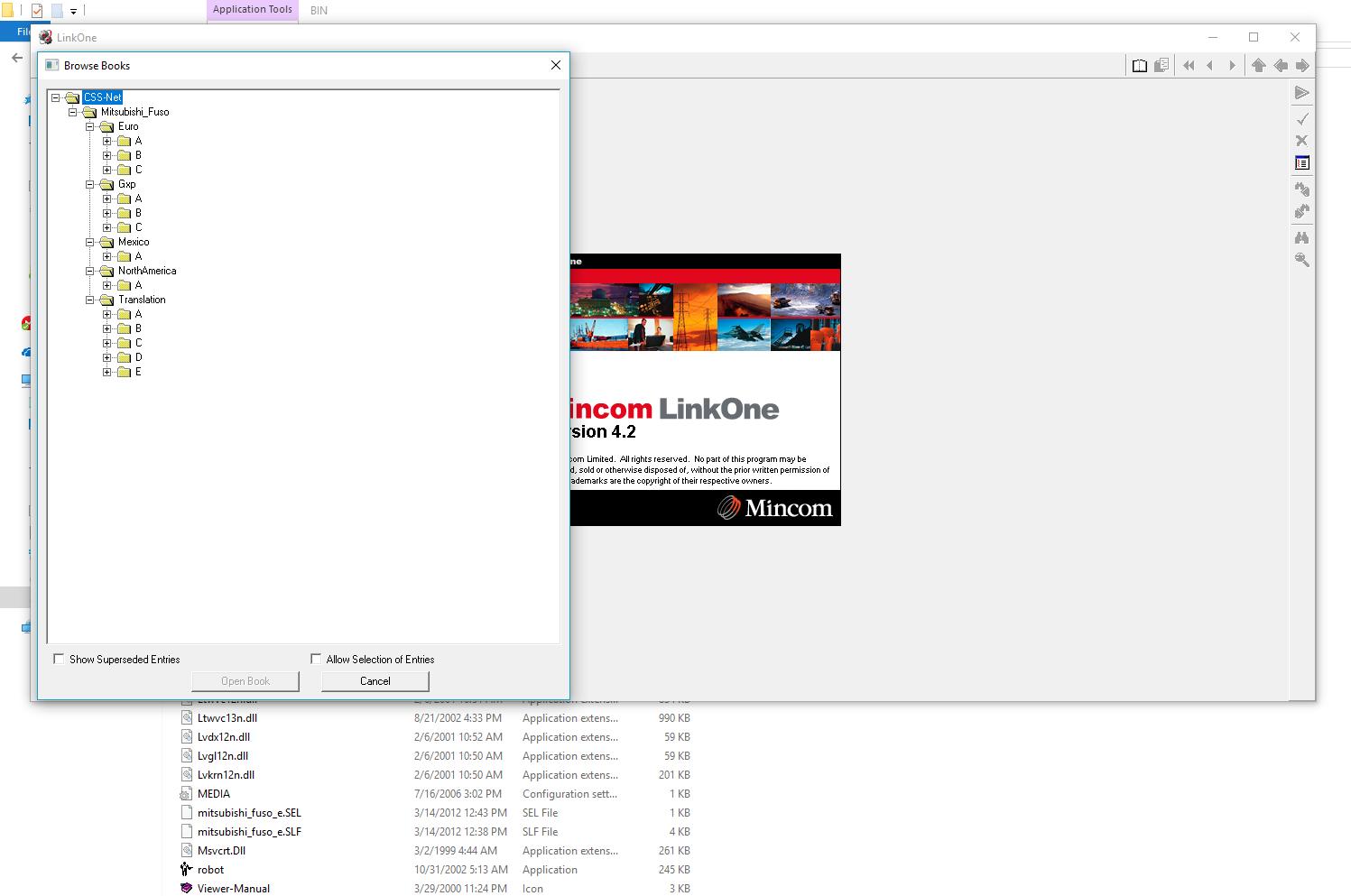Jump to first page with double-left arrow
1351x896 pixels.
pos(1189,66)
